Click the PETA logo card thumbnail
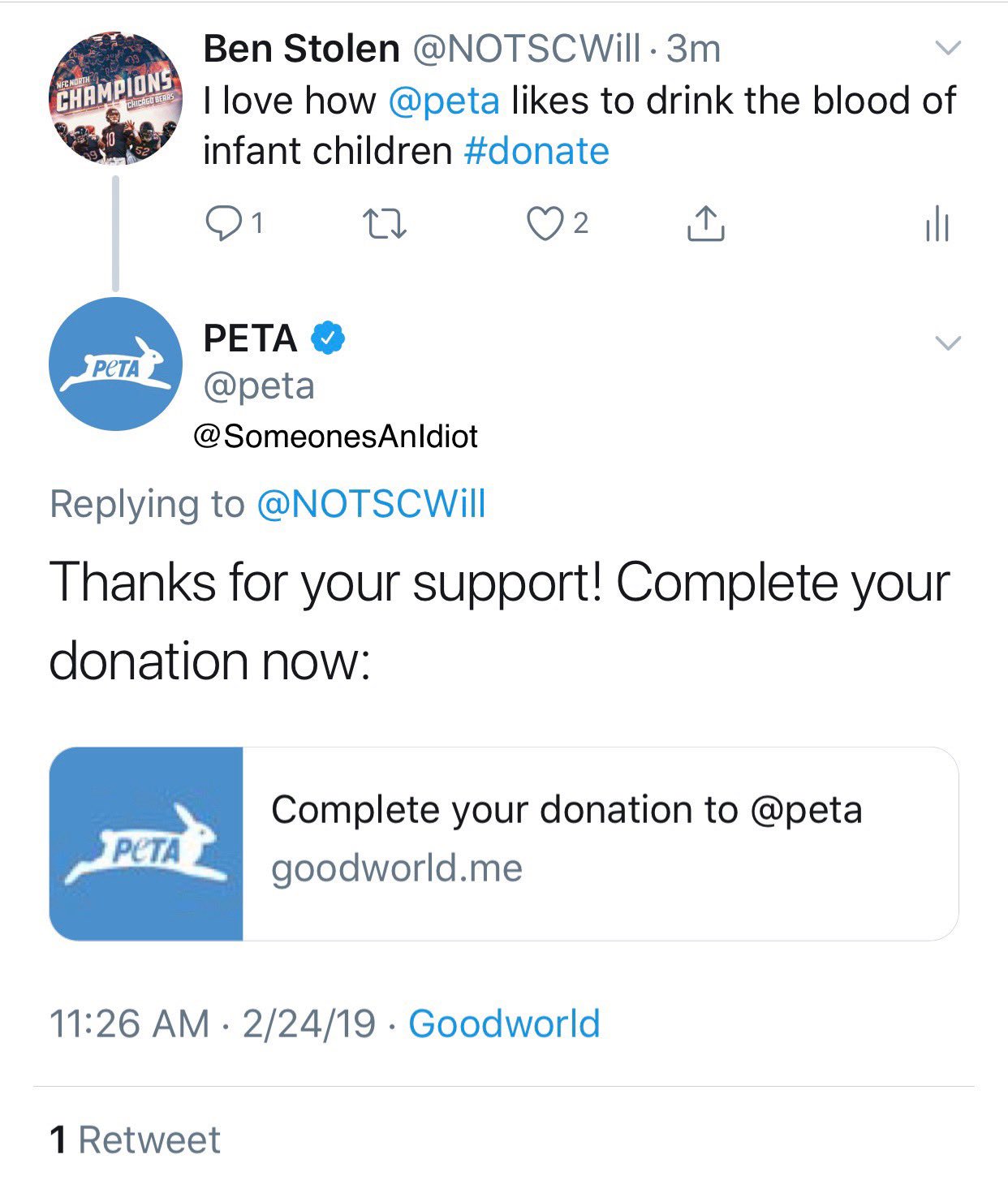Image resolution: width=1008 pixels, height=1189 pixels. 146,843
